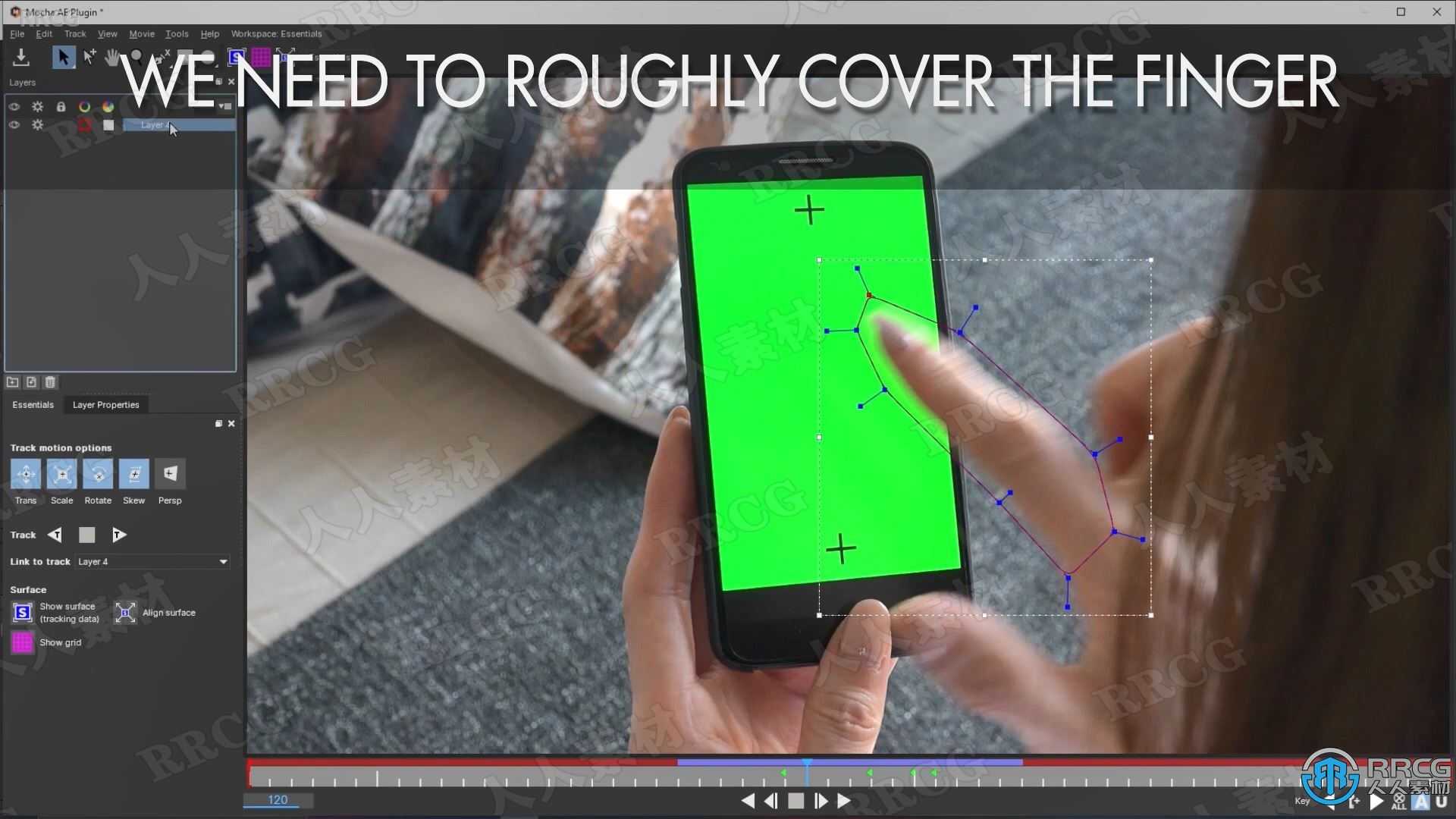Viewport: 1456px width, 819px height.
Task: Open the Track menu
Action: click(x=75, y=33)
